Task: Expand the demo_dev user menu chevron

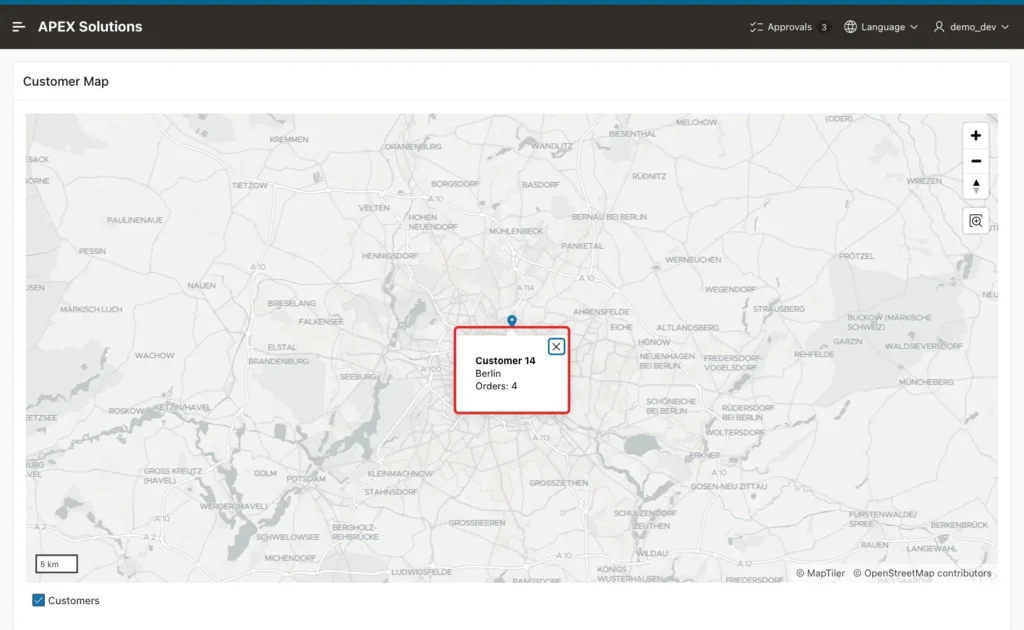Action: (1005, 27)
